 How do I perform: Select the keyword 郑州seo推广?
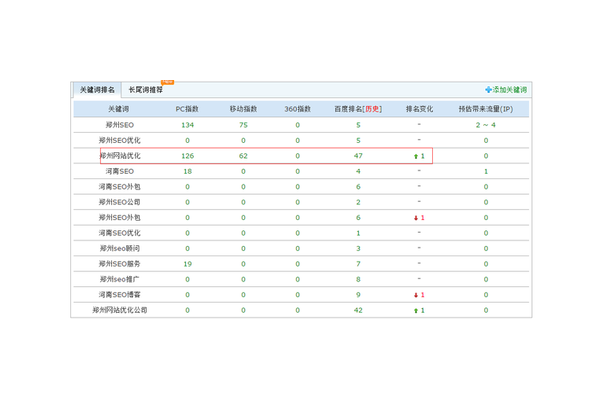tap(120, 279)
